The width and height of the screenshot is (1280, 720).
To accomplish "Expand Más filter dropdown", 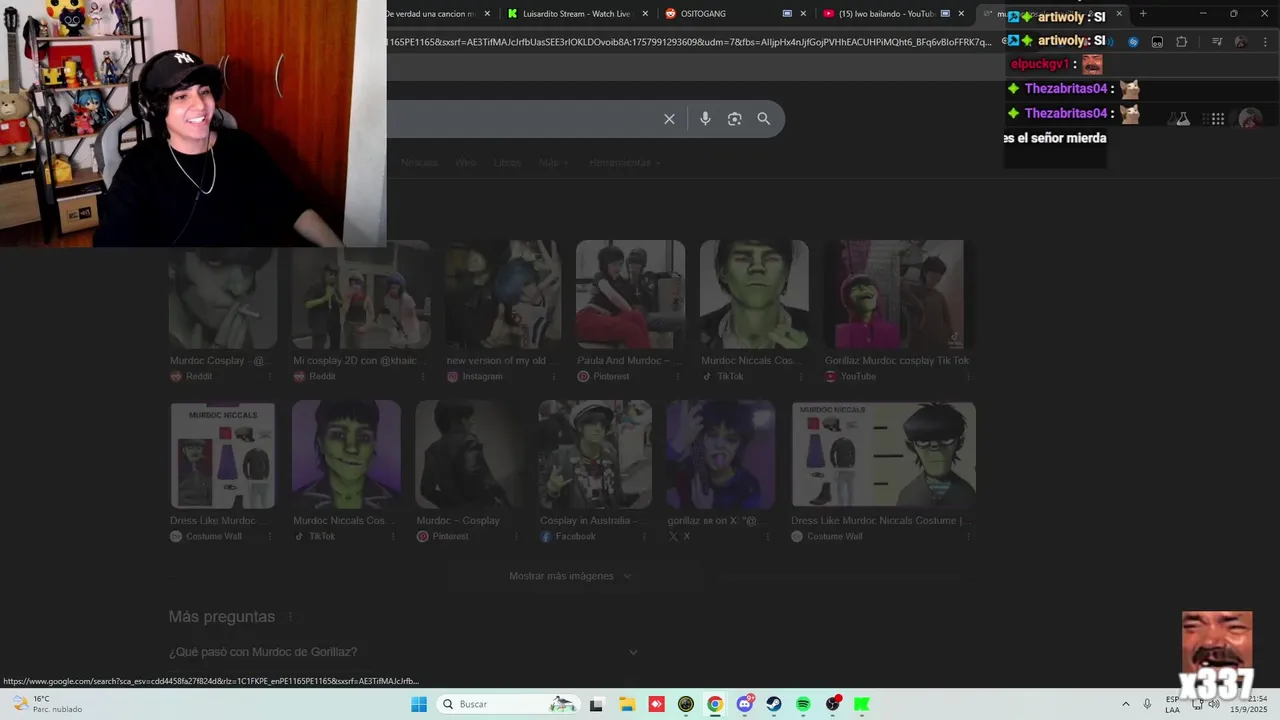I will click(x=553, y=163).
